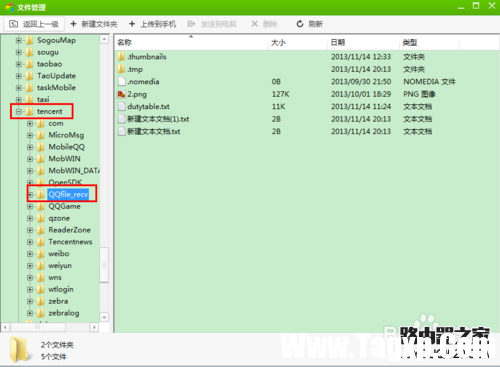Click the send-to-computer icon
This screenshot has height=367, width=500.
coord(191,24)
